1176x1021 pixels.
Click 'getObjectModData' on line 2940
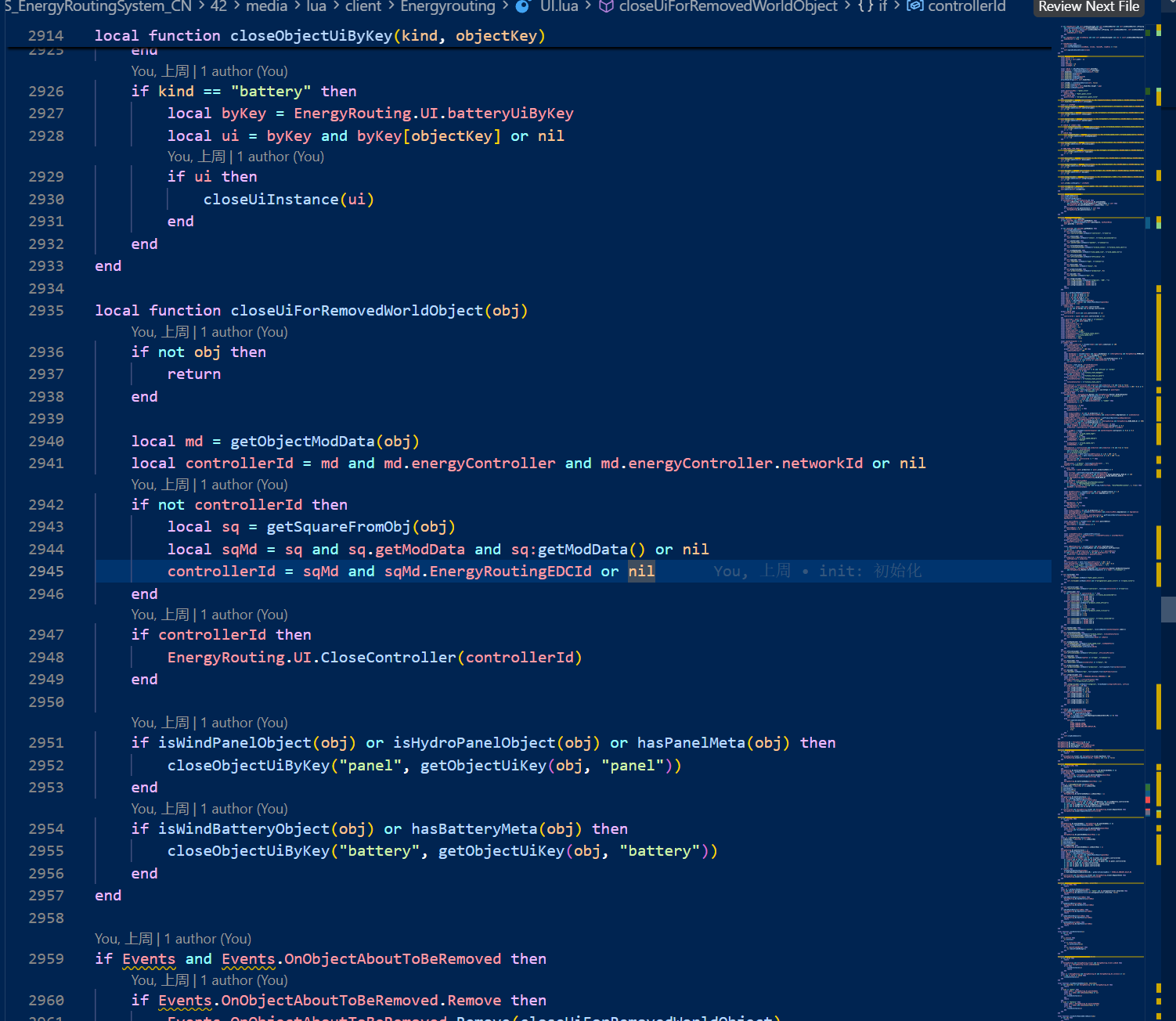point(302,442)
